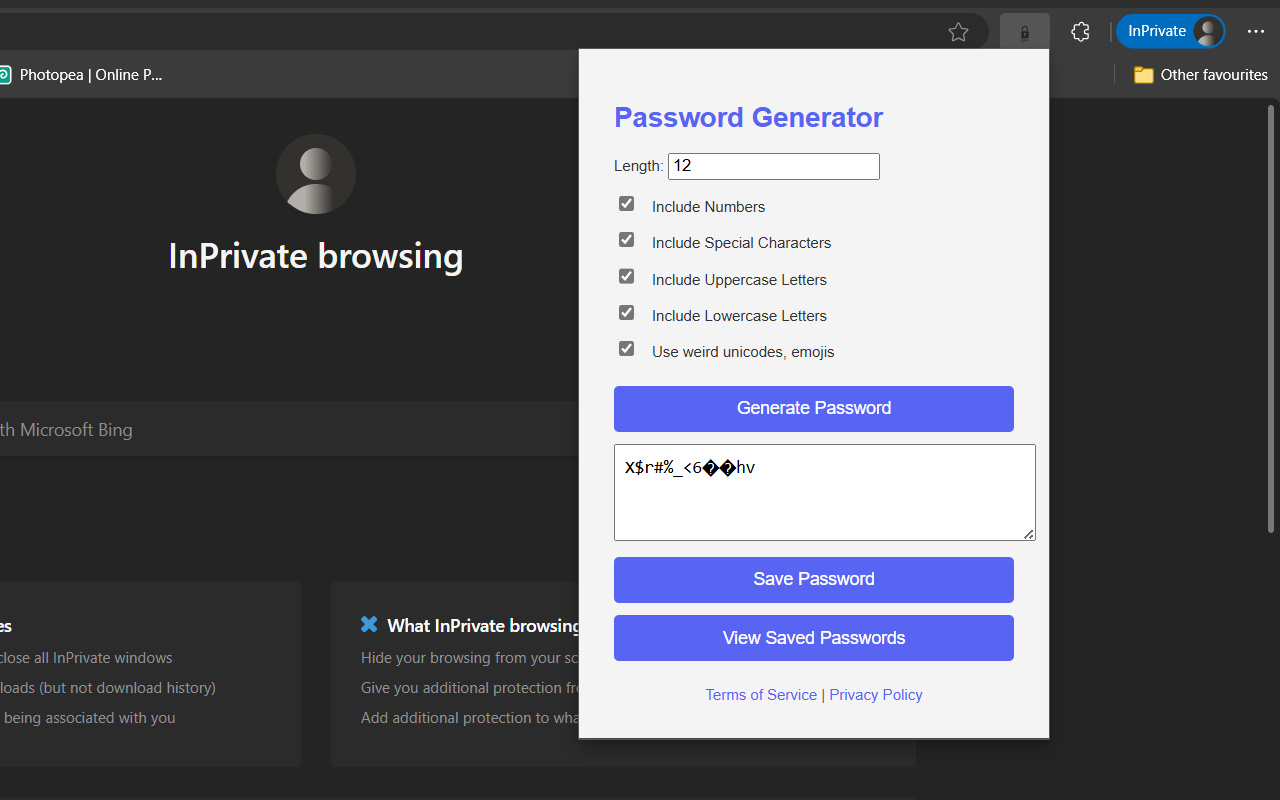The image size is (1280, 800).
Task: Click the password Length input field
Action: pyautogui.click(x=773, y=166)
